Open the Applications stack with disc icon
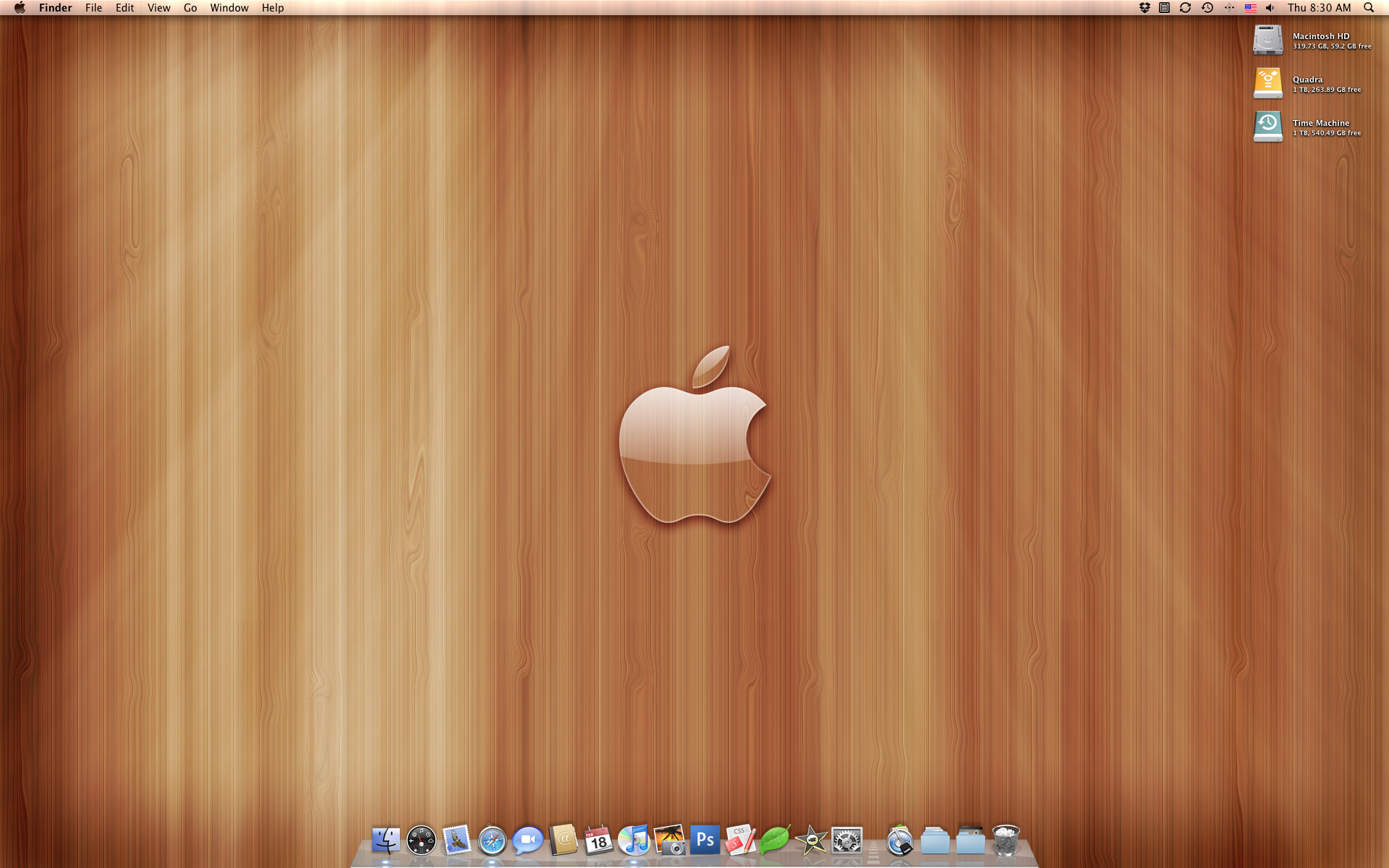The width and height of the screenshot is (1389, 868). tap(900, 841)
